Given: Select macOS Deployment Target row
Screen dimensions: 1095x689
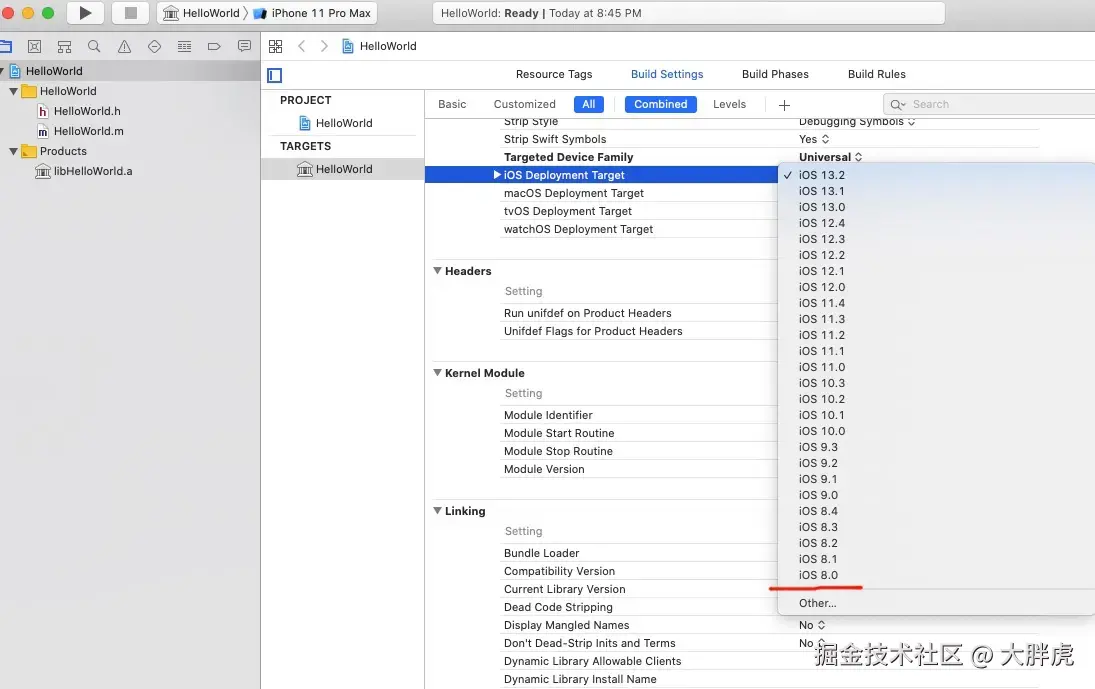Looking at the screenshot, I should coord(603,193).
